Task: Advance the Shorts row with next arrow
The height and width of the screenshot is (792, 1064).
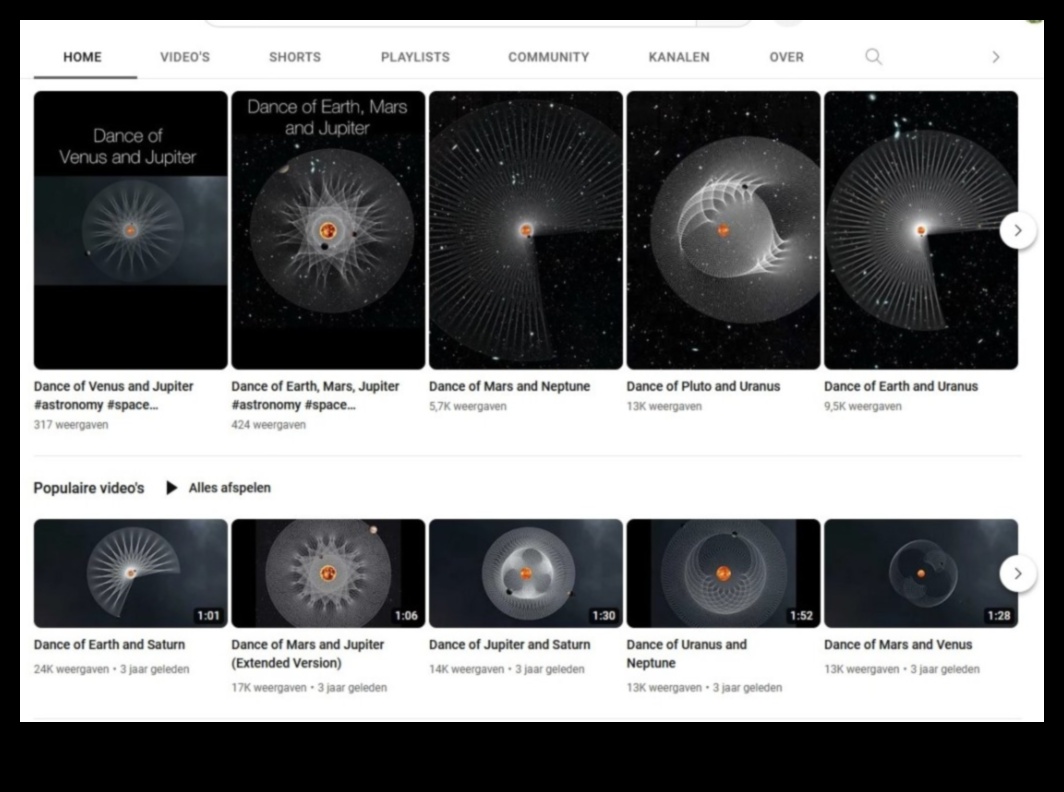Action: pyautogui.click(x=1017, y=230)
